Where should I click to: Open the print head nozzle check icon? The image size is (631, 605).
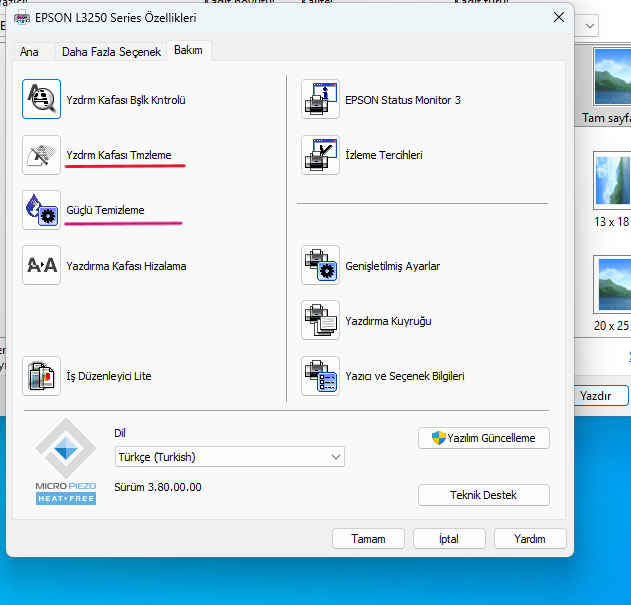pos(41,99)
